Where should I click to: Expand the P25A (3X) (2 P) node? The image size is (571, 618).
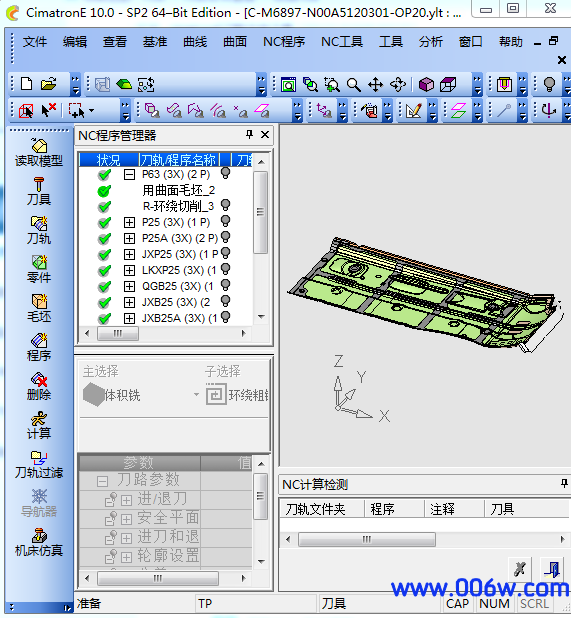[x=129, y=238]
